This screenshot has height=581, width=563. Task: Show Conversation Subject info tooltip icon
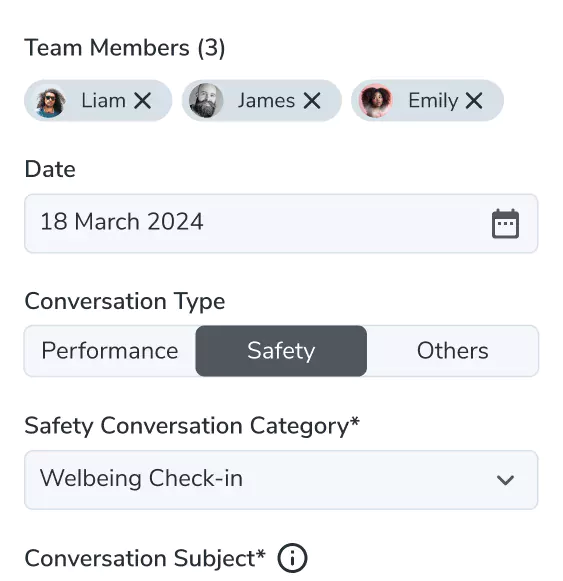[292, 558]
